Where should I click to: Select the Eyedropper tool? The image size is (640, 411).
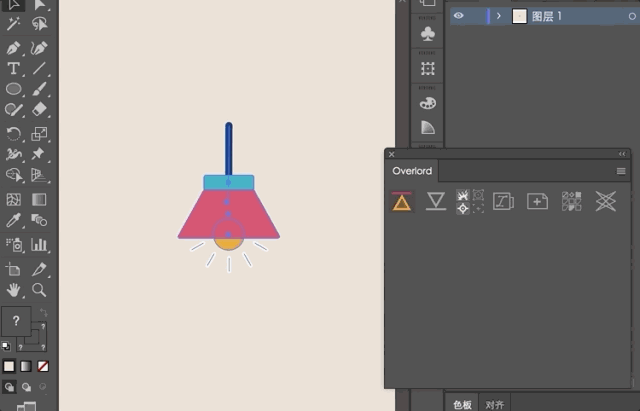pyautogui.click(x=13, y=220)
